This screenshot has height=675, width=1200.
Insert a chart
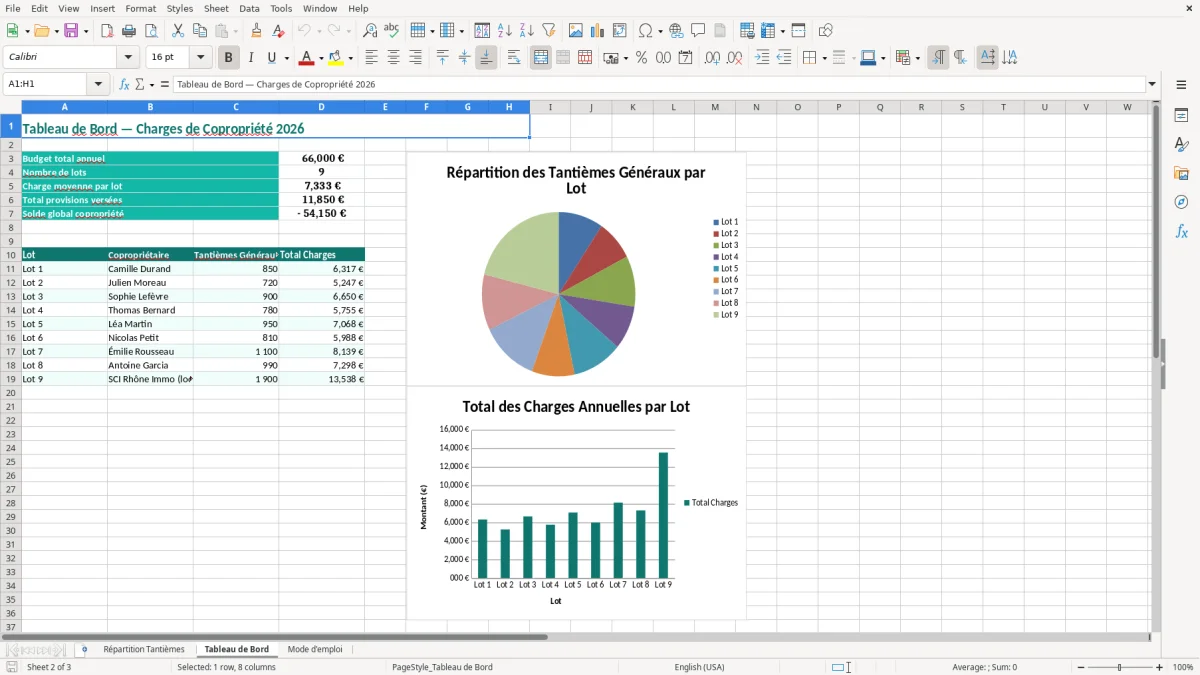click(x=598, y=31)
